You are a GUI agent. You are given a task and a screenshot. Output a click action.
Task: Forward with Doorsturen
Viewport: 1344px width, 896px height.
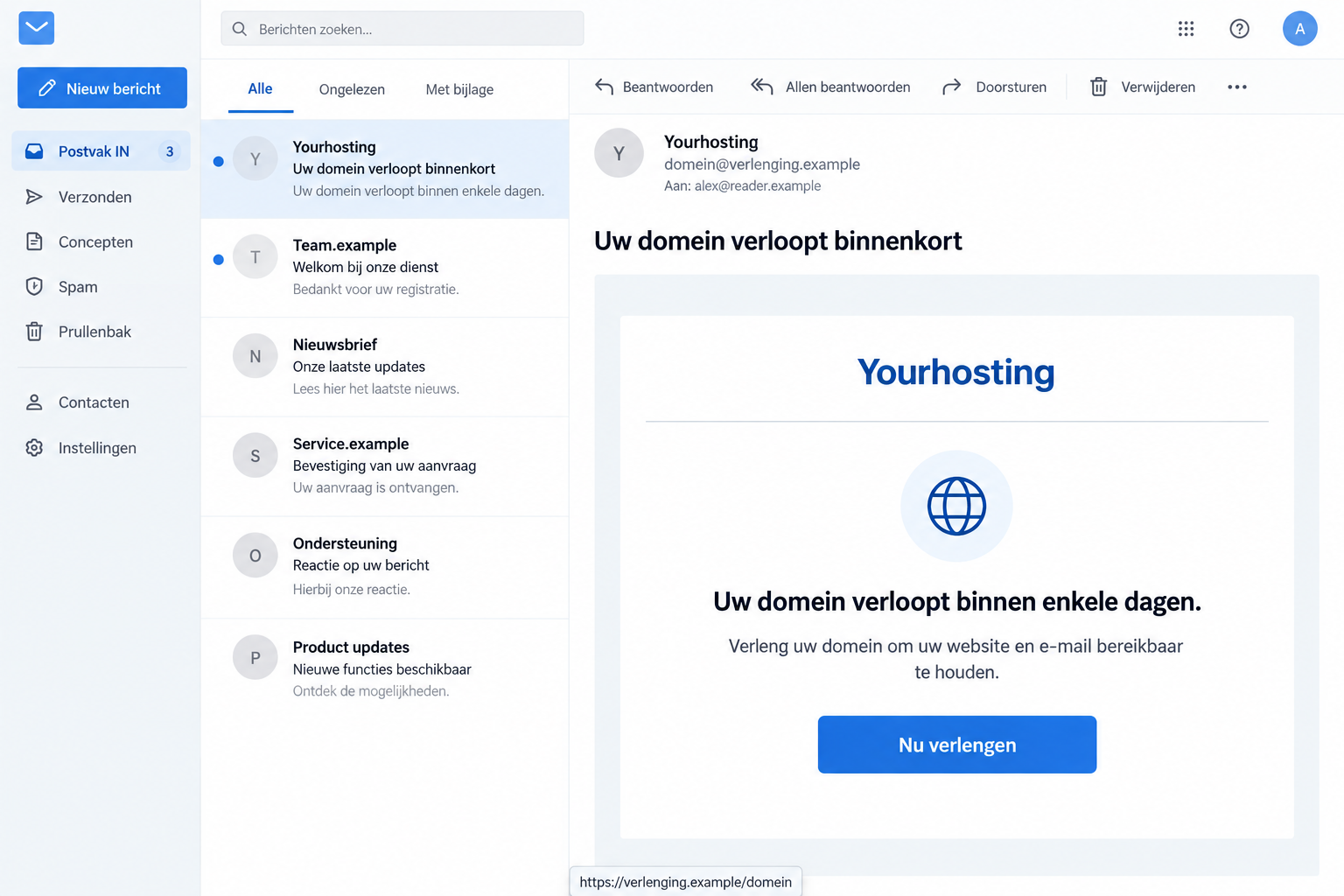pos(994,87)
